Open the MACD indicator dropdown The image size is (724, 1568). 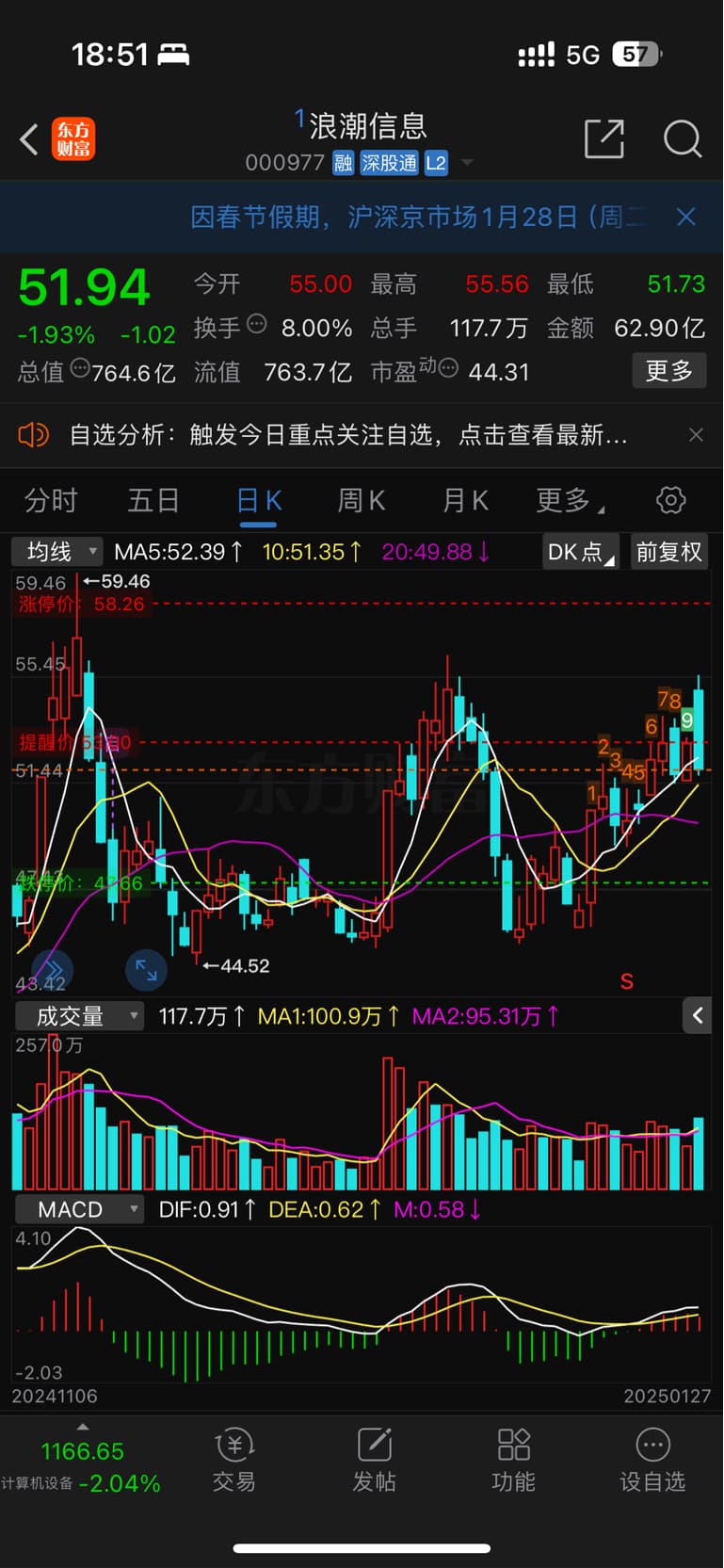[78, 1209]
